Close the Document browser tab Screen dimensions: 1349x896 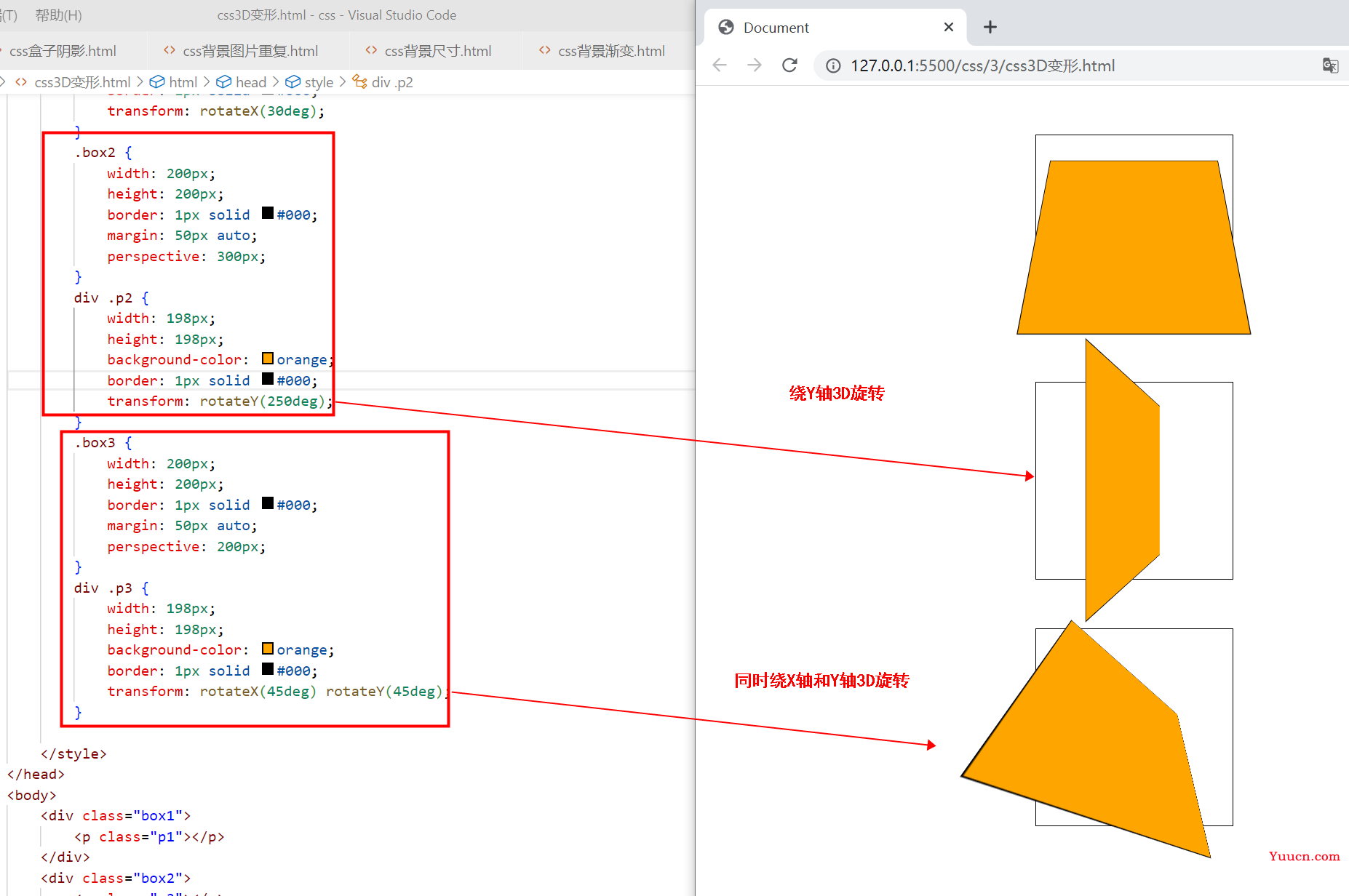949,27
